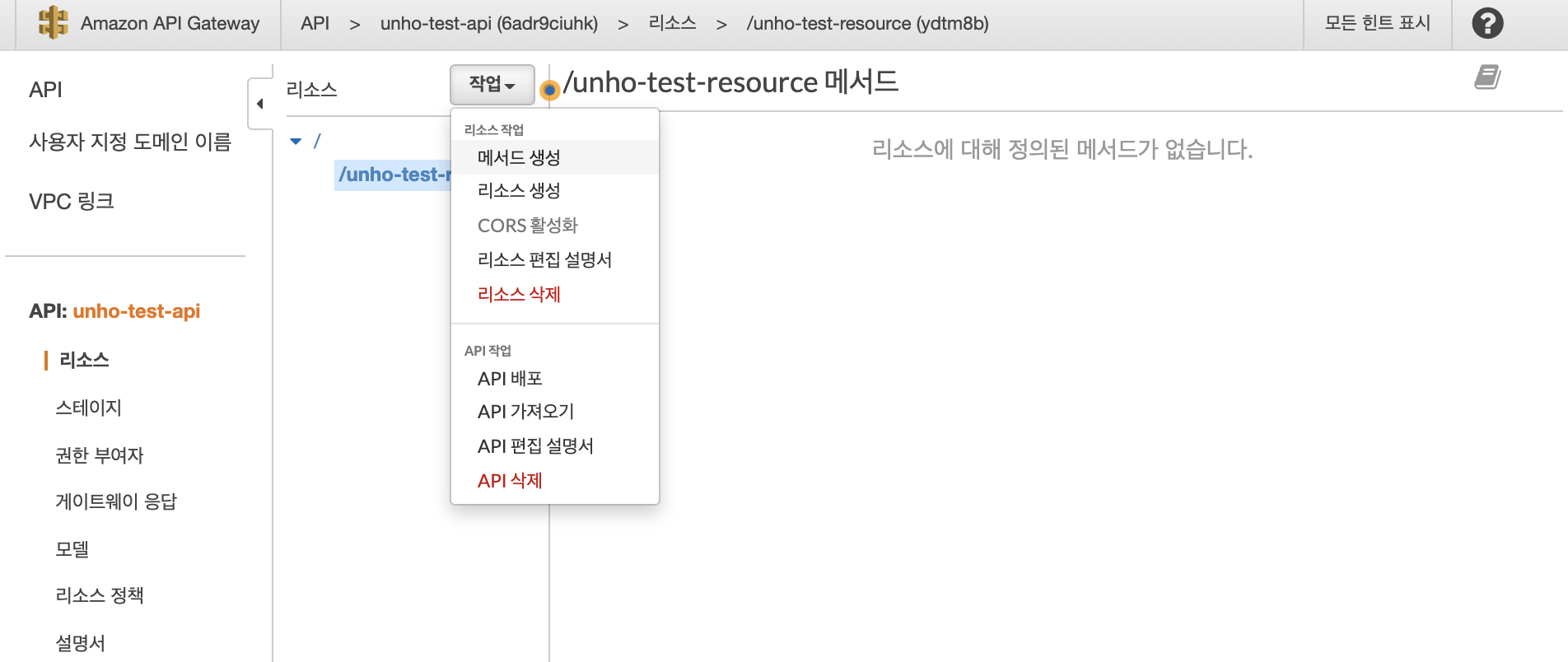This screenshot has height=662, width=1568.
Task: Click unho-test-api orange API name
Action: [x=137, y=311]
